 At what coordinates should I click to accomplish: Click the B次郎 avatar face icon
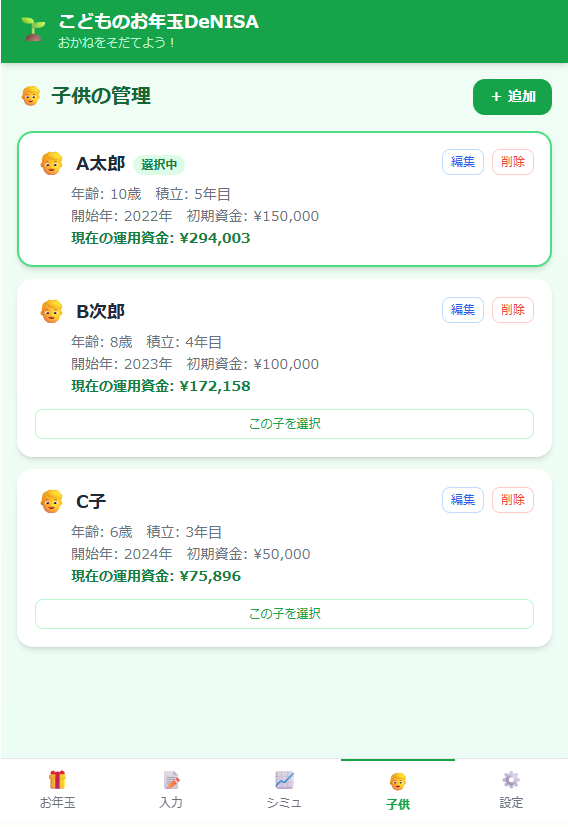click(52, 311)
